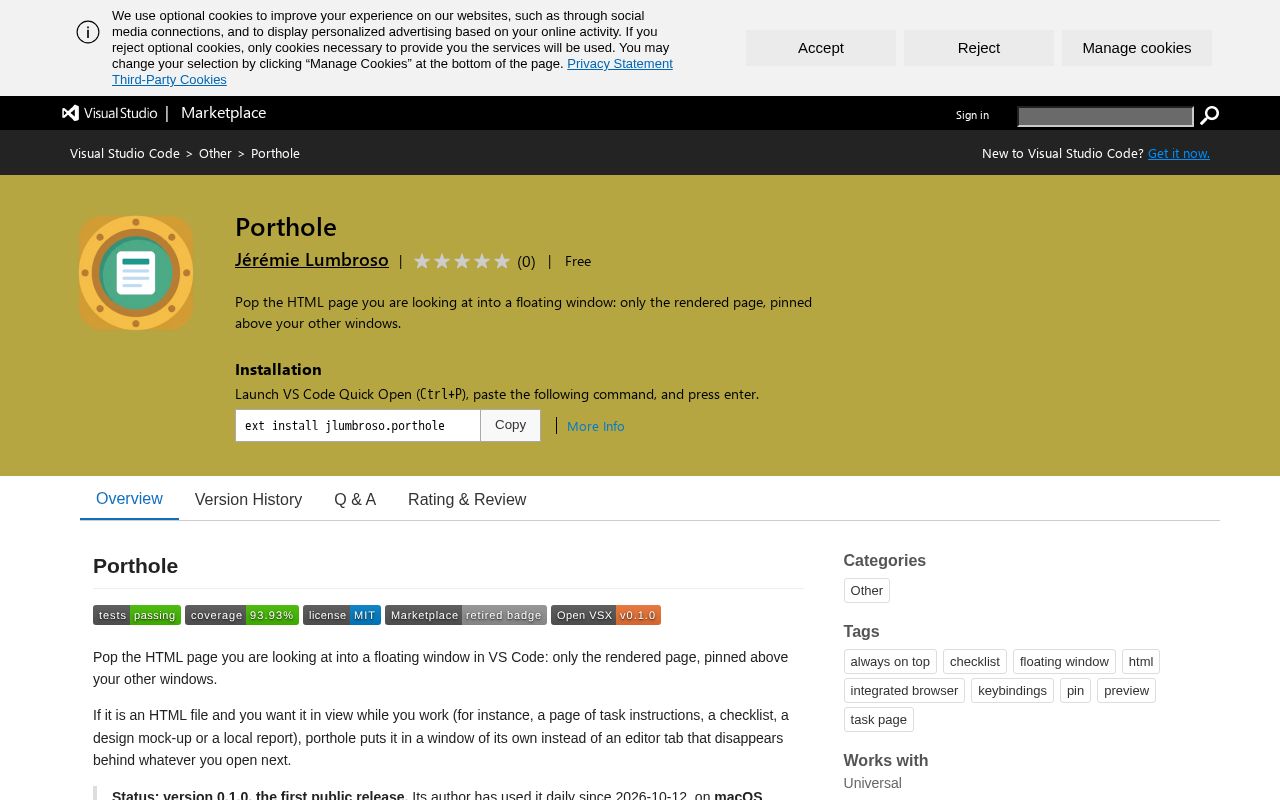The width and height of the screenshot is (1280, 800).
Task: Click the Porthole extension icon
Action: click(x=136, y=273)
